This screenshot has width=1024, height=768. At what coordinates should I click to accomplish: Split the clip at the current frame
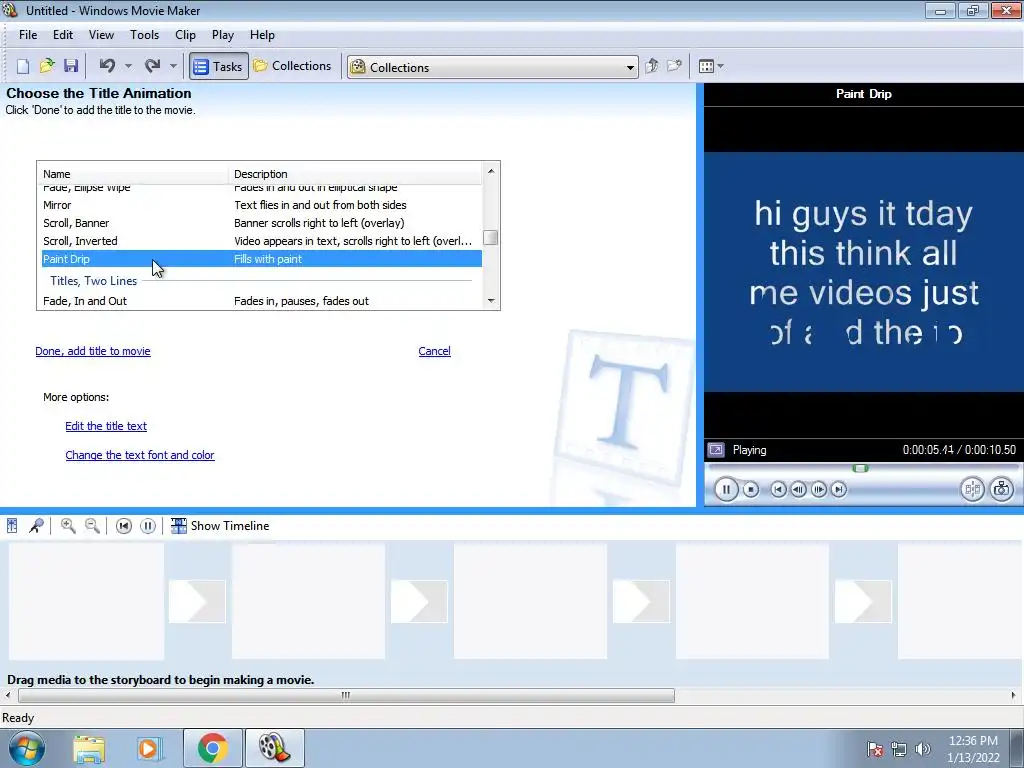[x=972, y=489]
